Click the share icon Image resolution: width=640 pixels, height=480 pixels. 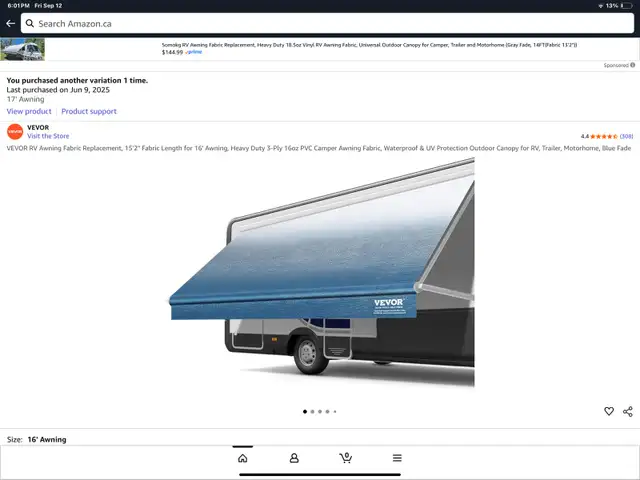coord(628,411)
